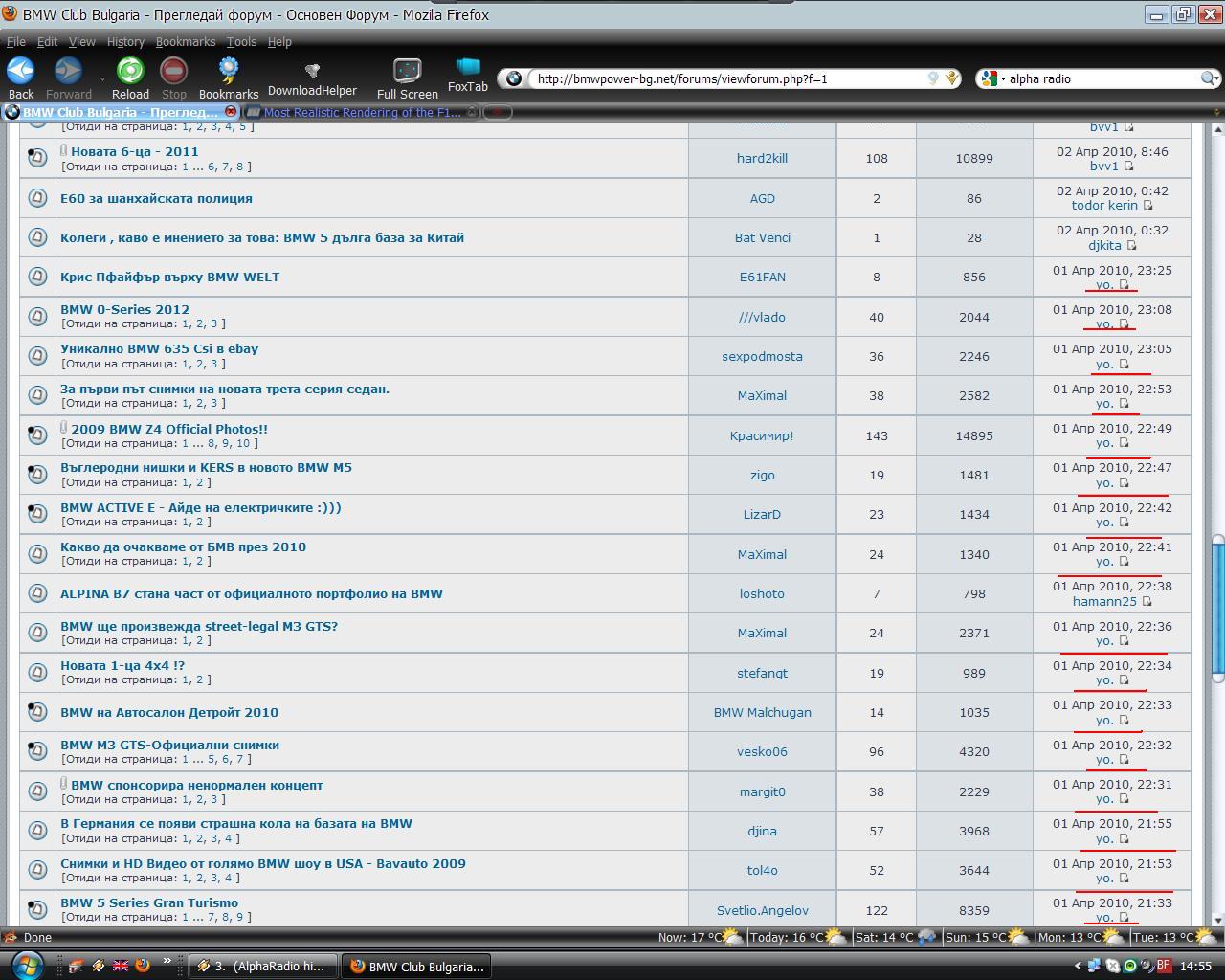Open topic BMW на Автосалон Детройт 2010
The height and width of the screenshot is (980, 1225).
(x=169, y=712)
